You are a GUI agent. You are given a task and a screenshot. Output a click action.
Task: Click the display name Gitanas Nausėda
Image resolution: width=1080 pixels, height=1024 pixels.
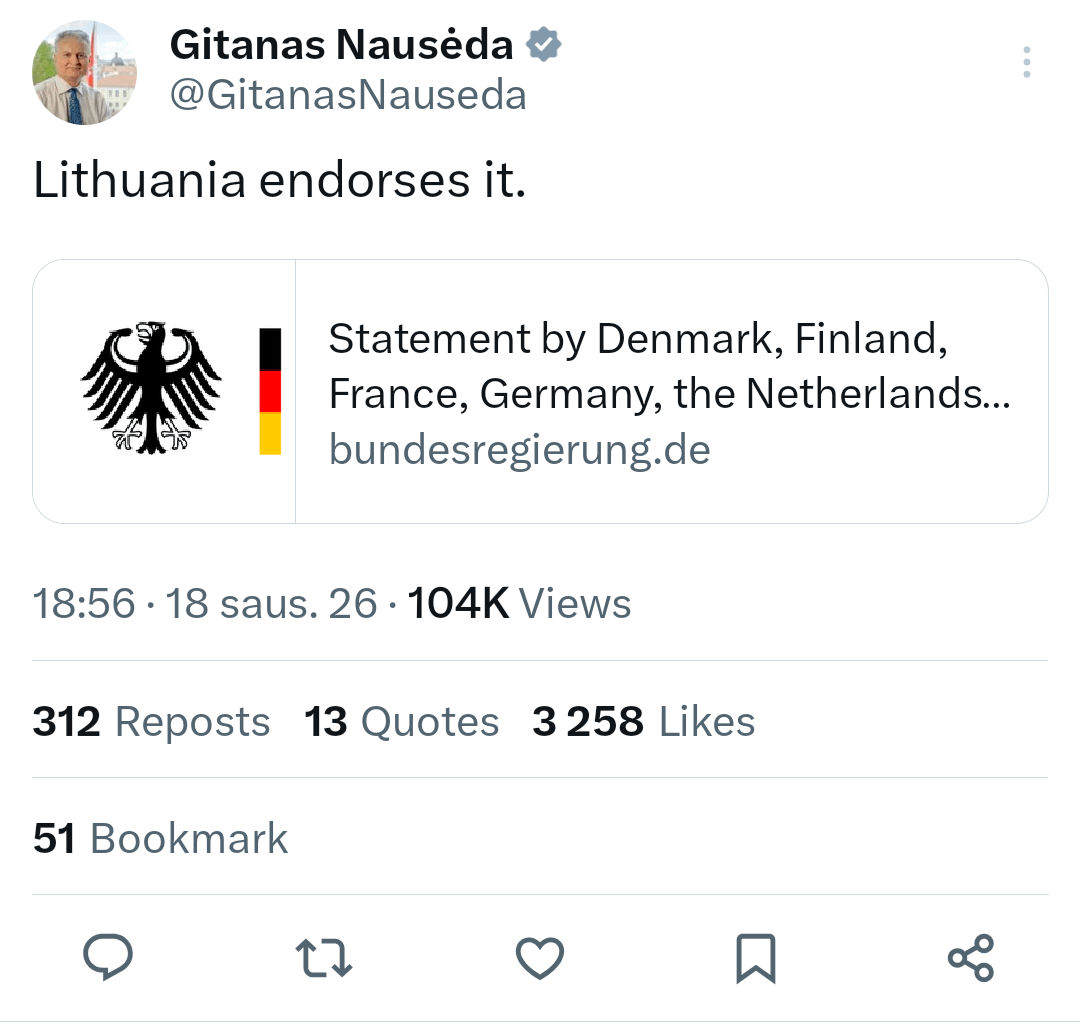click(345, 44)
